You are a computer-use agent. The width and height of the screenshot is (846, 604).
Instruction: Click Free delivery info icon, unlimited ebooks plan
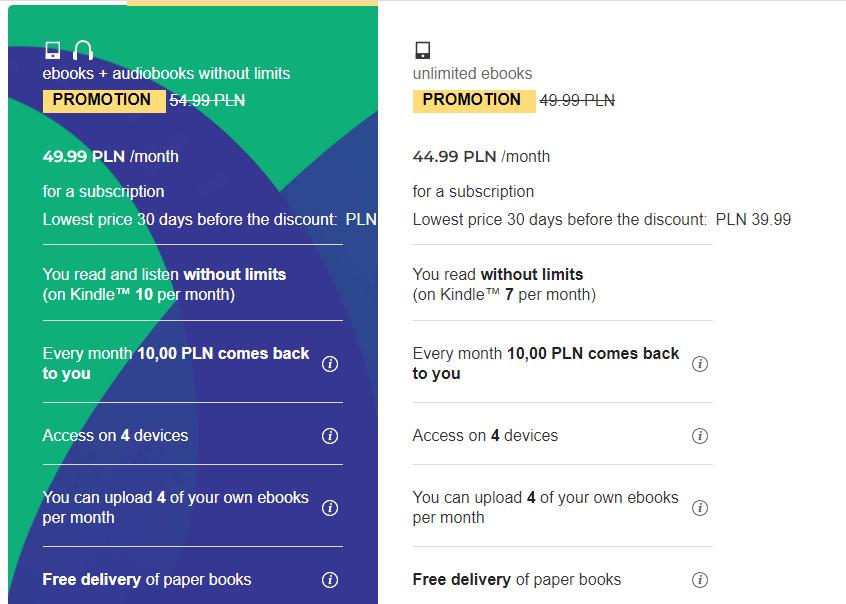pos(700,580)
